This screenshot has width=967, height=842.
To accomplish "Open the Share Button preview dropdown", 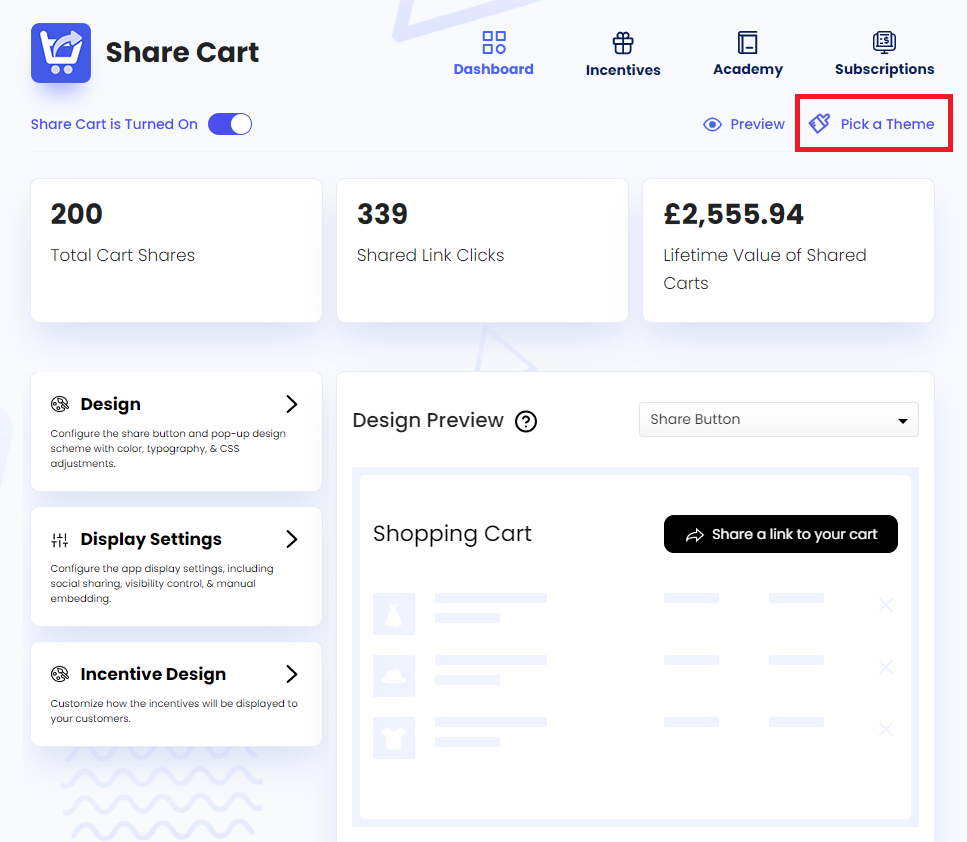I will click(778, 419).
